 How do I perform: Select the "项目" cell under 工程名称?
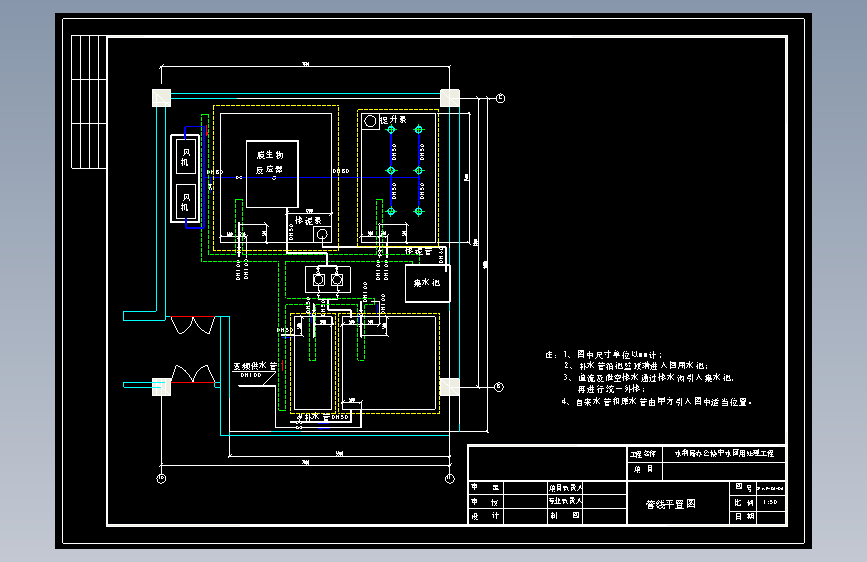[x=644, y=470]
